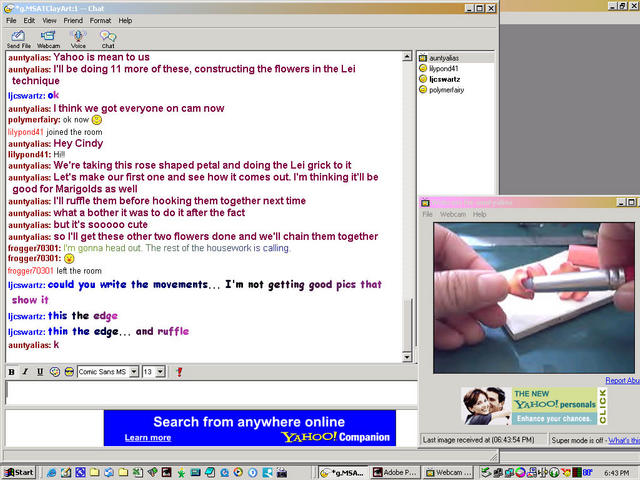Click the webcam video image
640x480 pixels.
coord(534,298)
